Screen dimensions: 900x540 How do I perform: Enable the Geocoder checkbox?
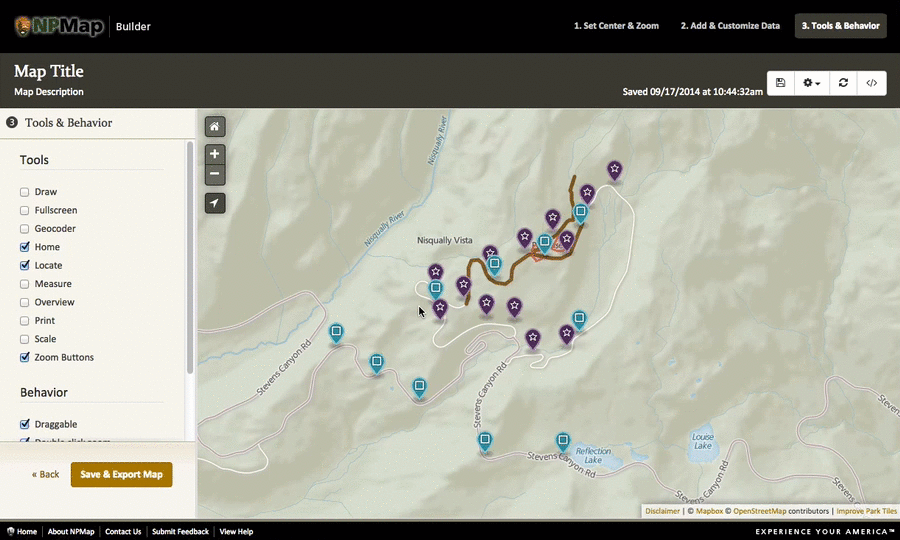click(x=25, y=228)
